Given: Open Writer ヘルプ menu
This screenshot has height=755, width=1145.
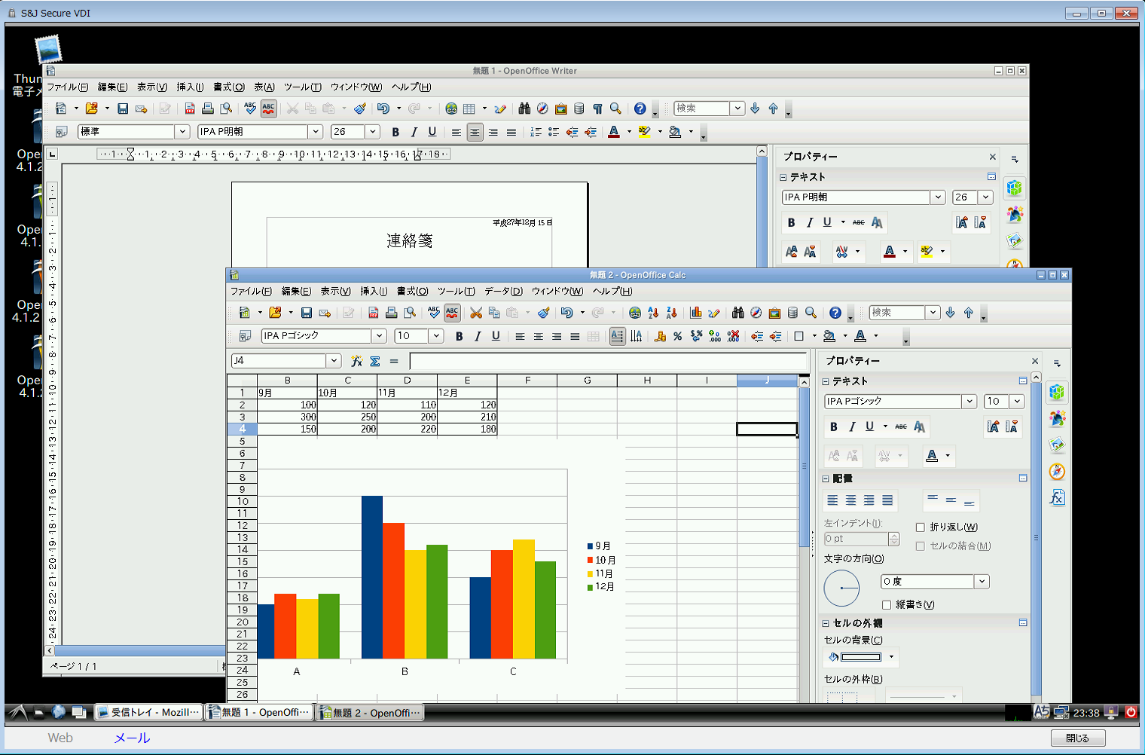Looking at the screenshot, I should [411, 87].
